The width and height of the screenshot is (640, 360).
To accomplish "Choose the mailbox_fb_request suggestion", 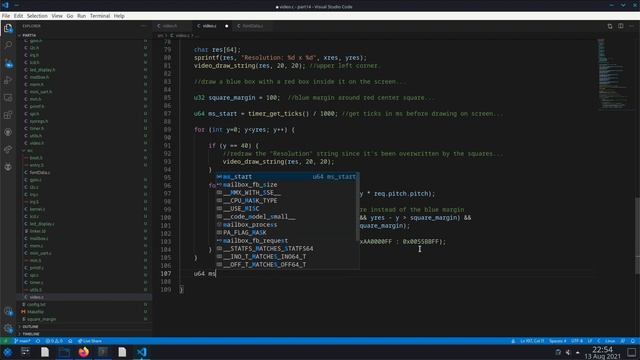I will (x=287, y=241).
